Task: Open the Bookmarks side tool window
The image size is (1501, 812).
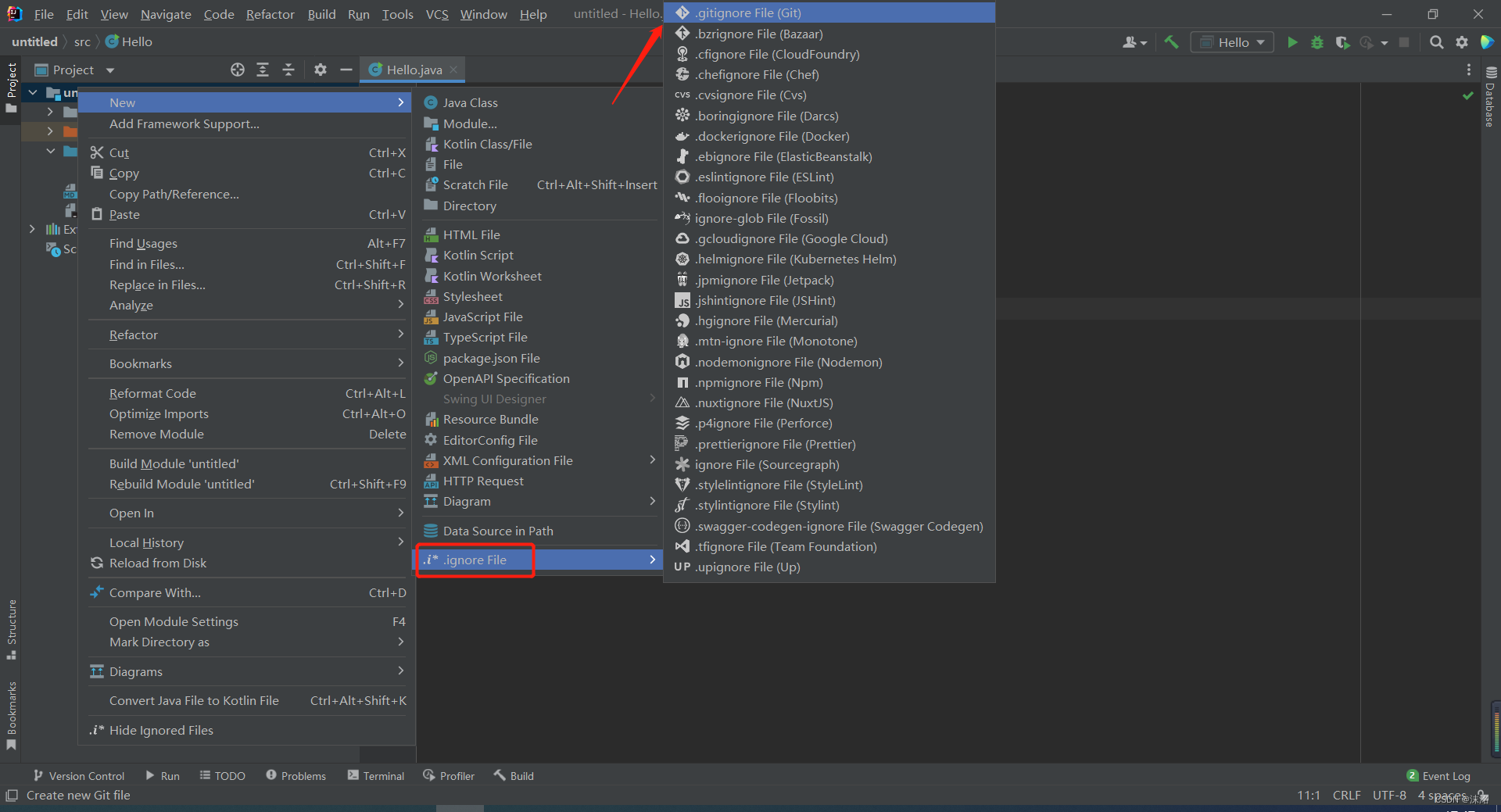Action: click(11, 715)
